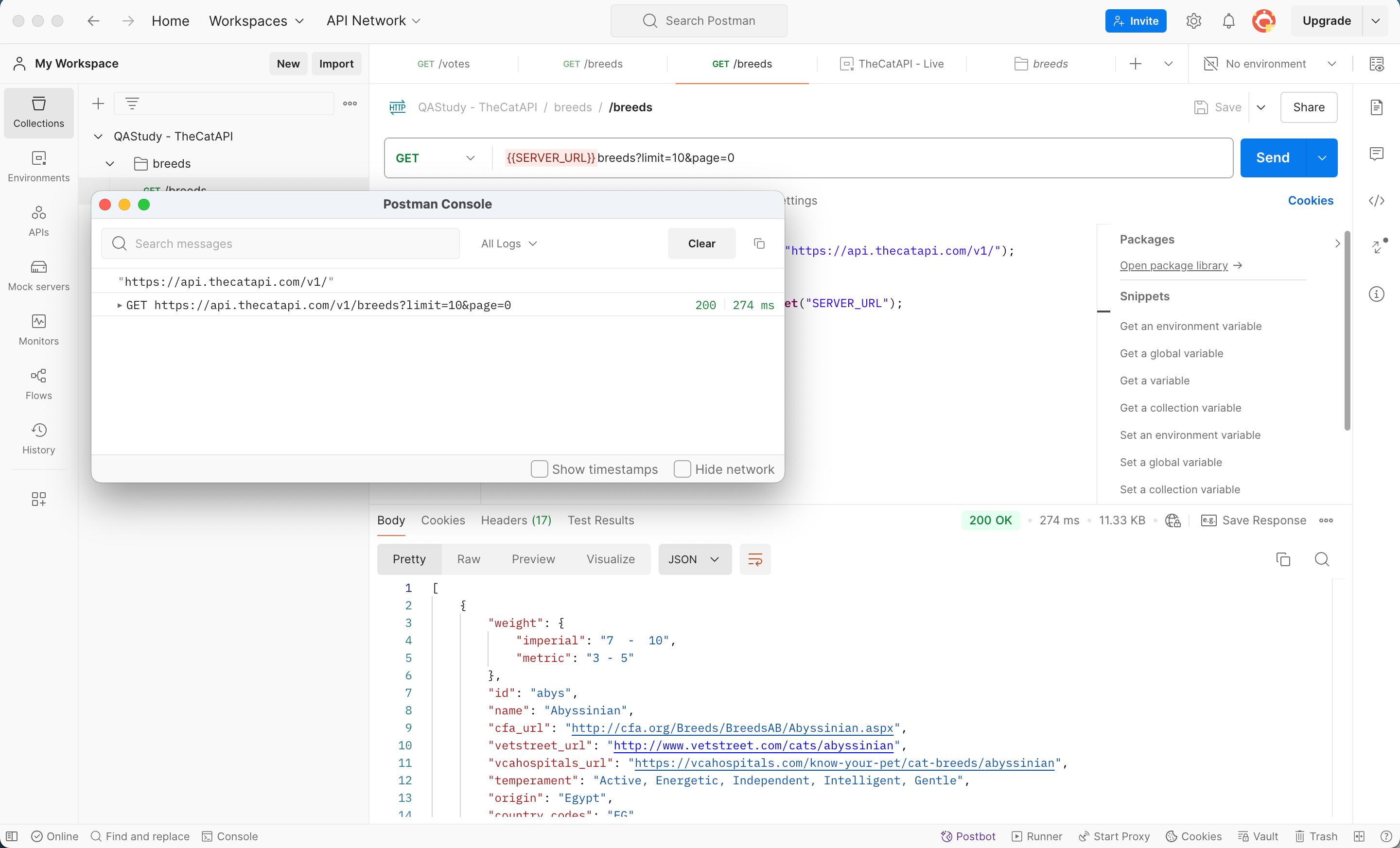
Task: Click the Send button
Action: 1273,158
